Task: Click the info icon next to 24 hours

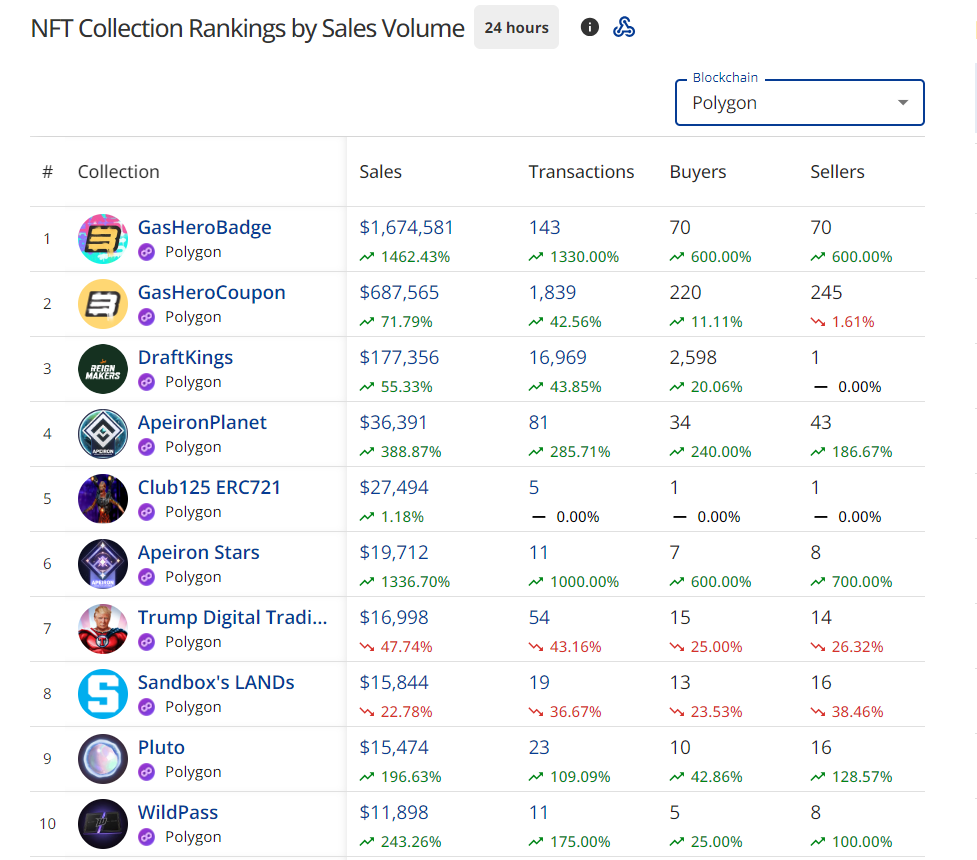Action: tap(589, 27)
